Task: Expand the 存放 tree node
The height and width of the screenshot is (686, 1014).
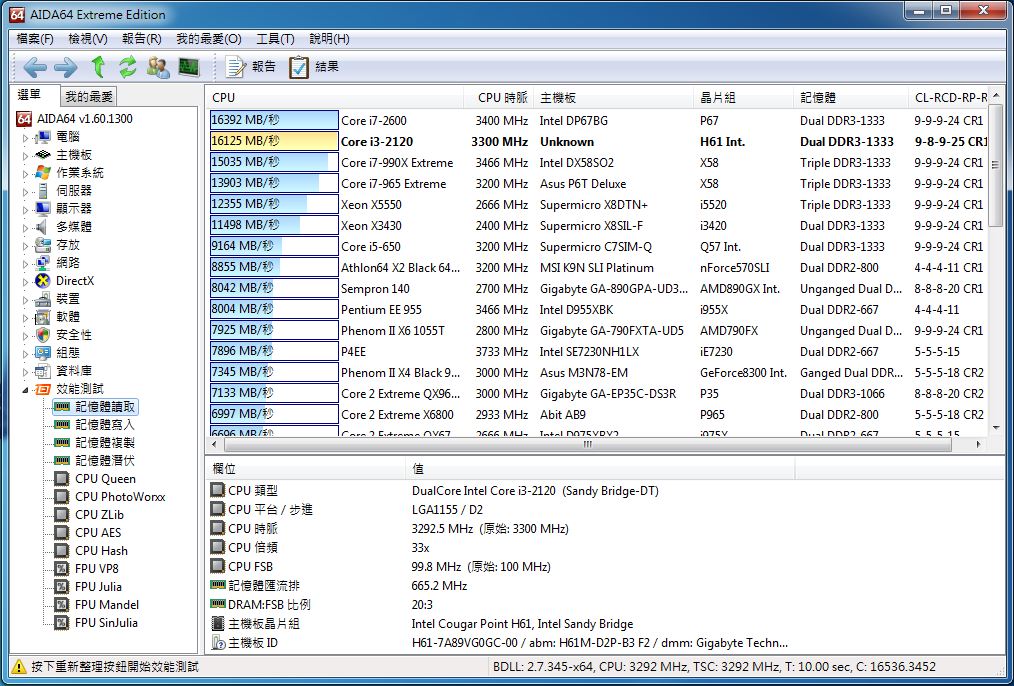Action: (25, 245)
